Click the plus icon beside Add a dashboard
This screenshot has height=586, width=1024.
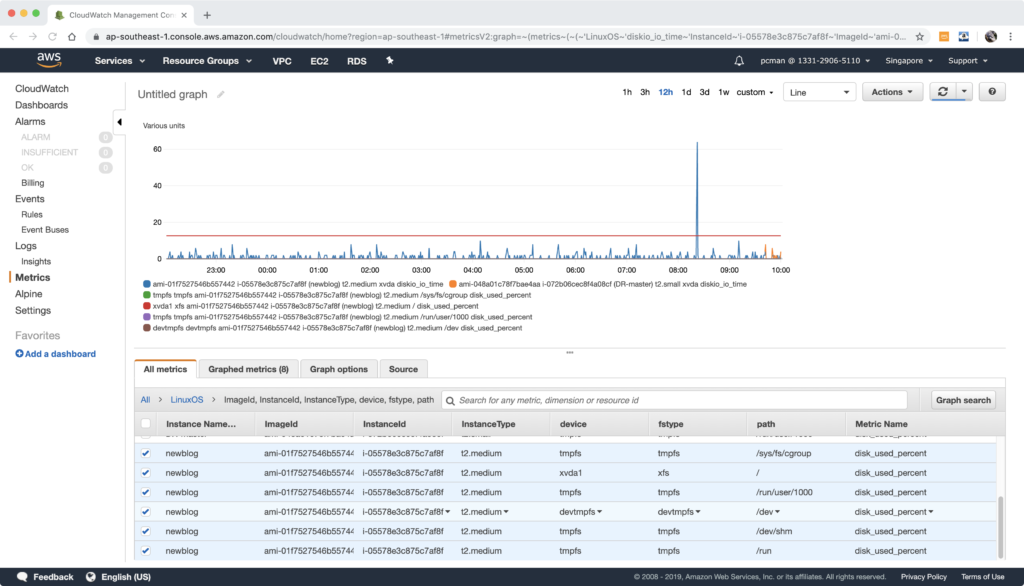point(19,354)
